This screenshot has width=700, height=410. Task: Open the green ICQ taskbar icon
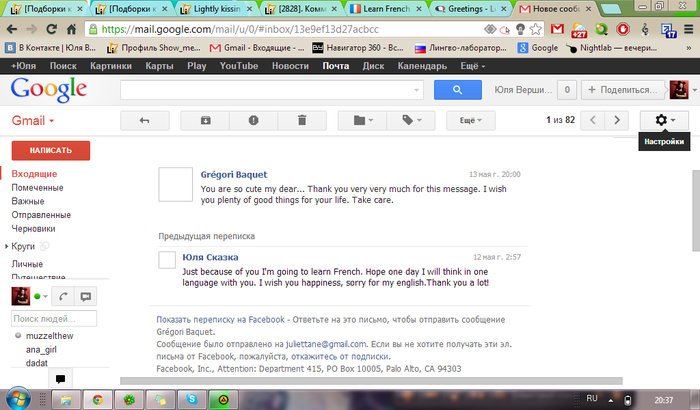[129, 399]
